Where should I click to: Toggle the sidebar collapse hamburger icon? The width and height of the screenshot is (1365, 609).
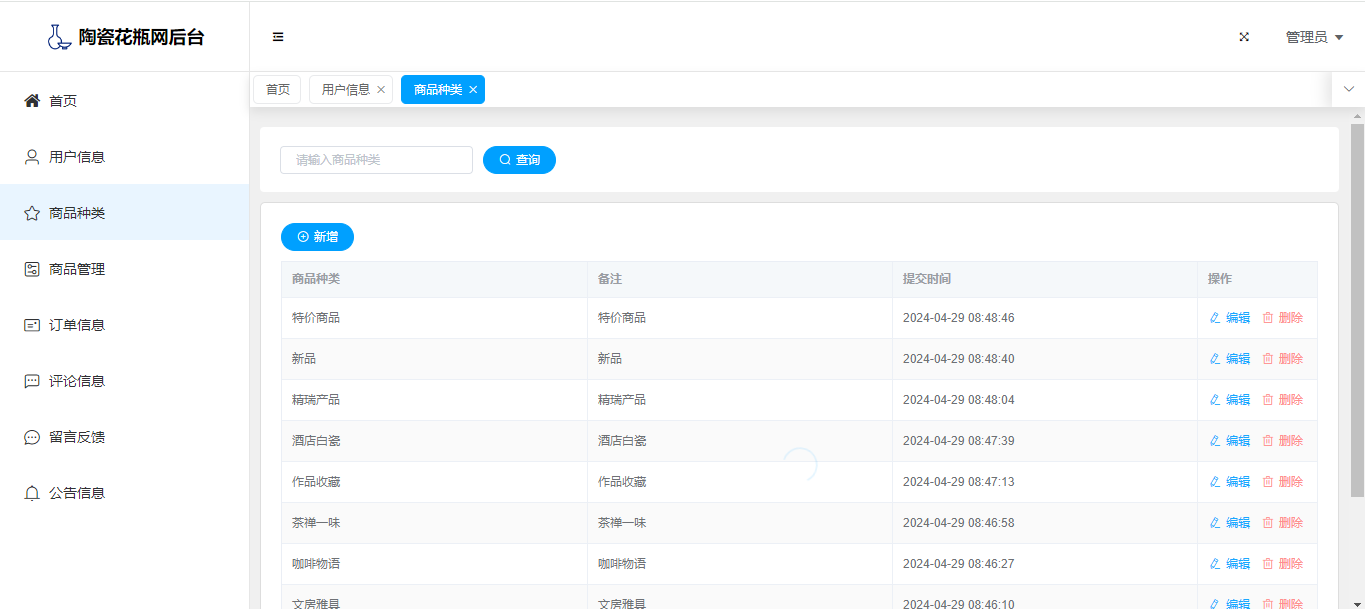(278, 37)
